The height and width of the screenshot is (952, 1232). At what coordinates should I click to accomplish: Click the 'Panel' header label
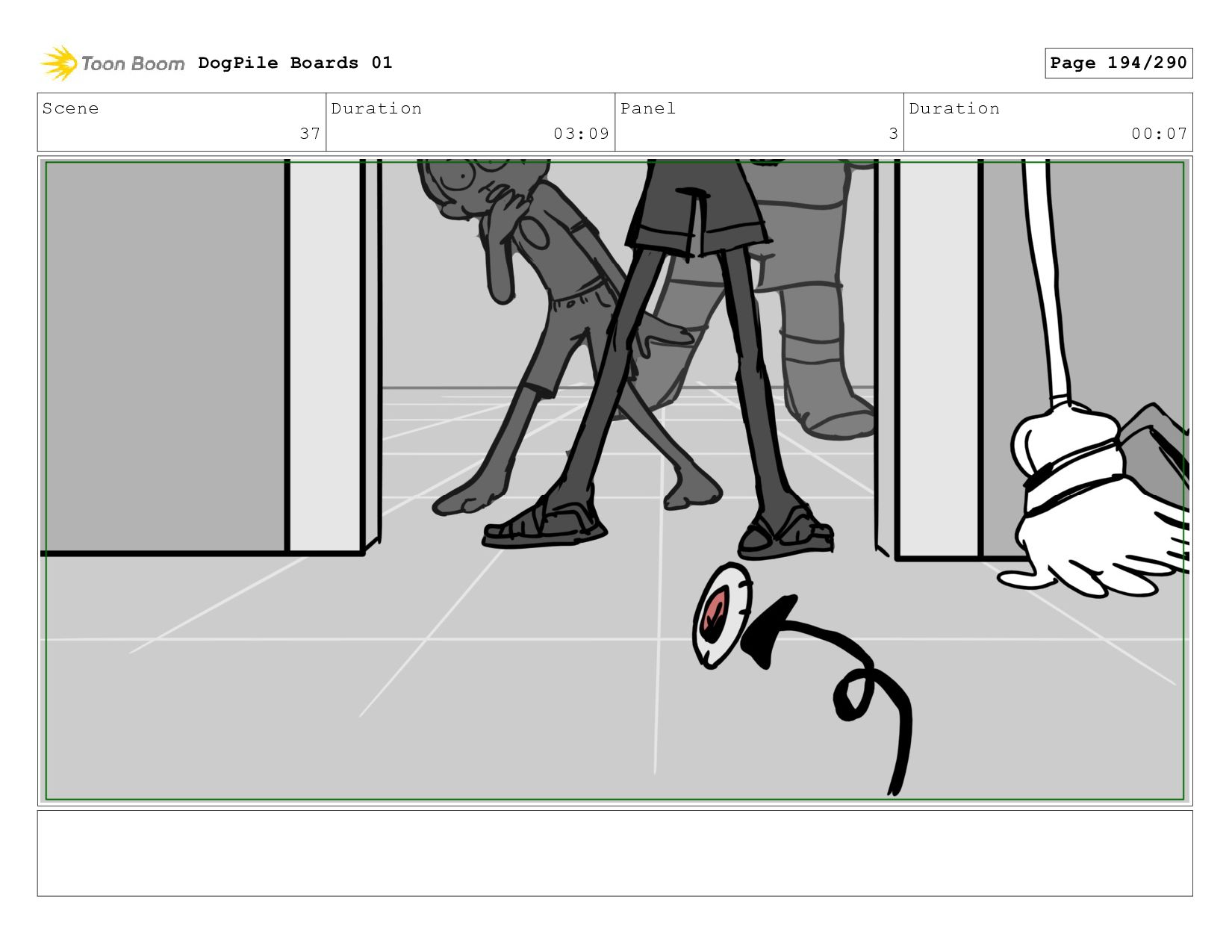[648, 108]
